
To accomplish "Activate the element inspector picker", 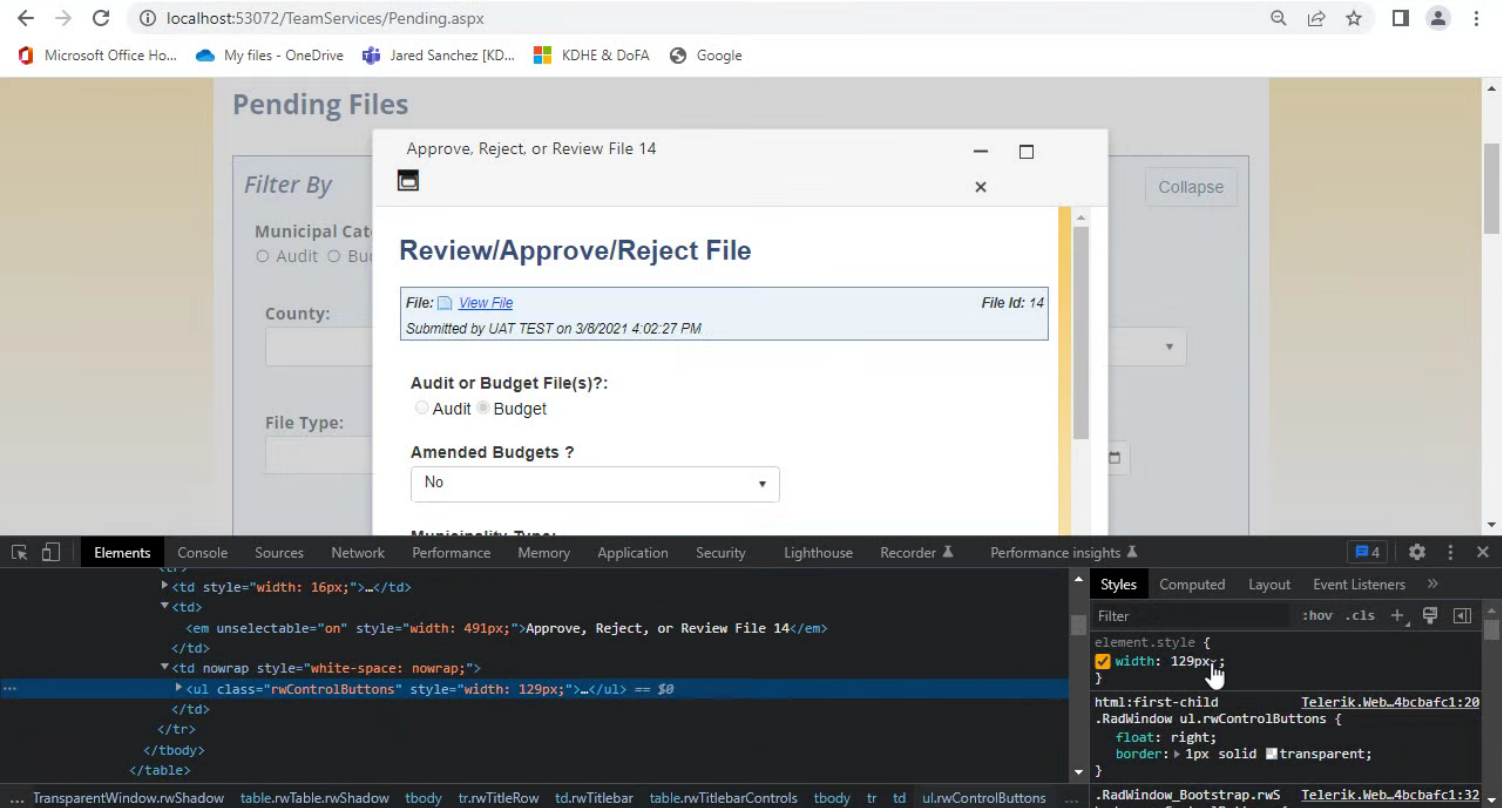I will coord(19,552).
